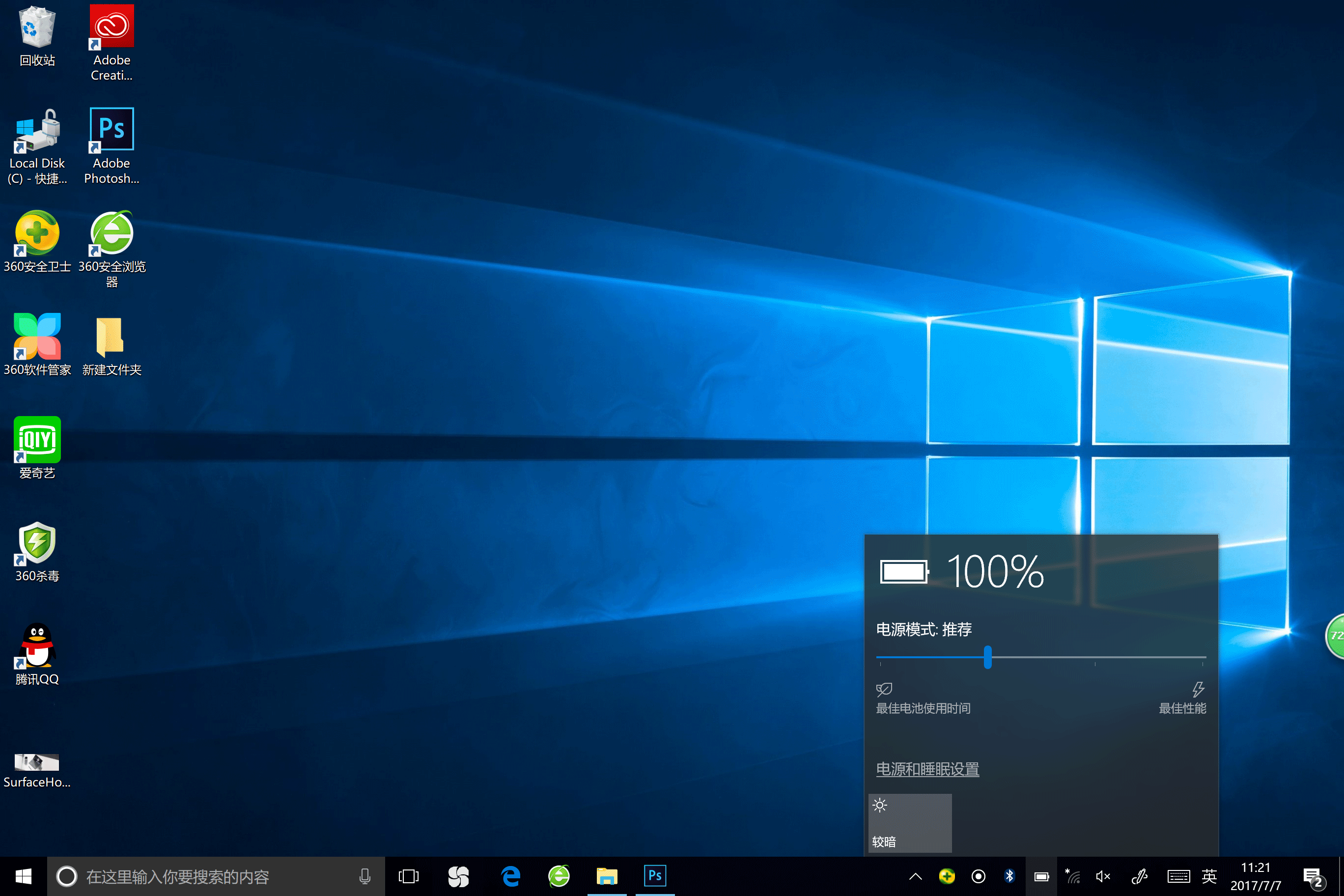
Task: Toggle the Bluetooth tray icon
Action: click(x=1009, y=876)
